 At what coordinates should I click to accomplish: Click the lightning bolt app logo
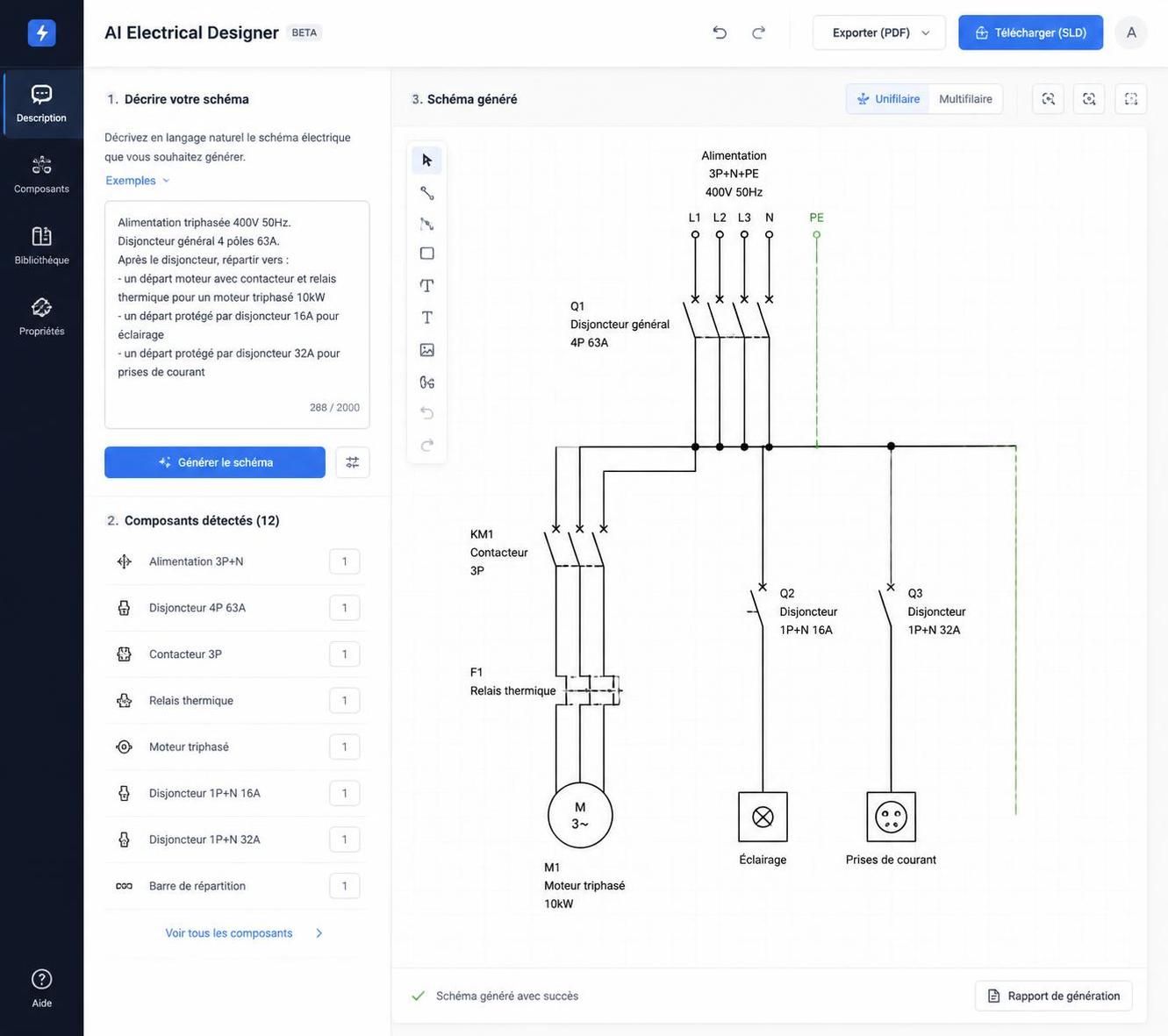pos(41,32)
